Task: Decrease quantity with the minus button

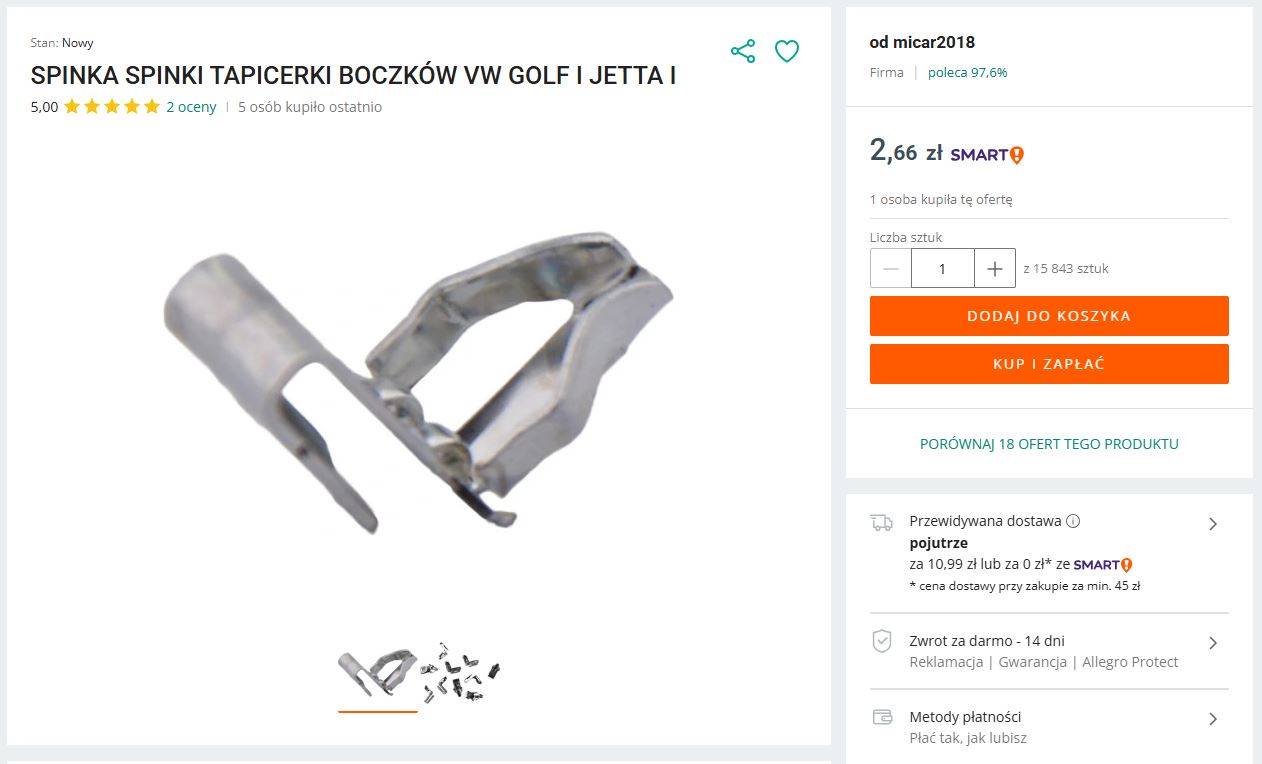Action: point(891,268)
